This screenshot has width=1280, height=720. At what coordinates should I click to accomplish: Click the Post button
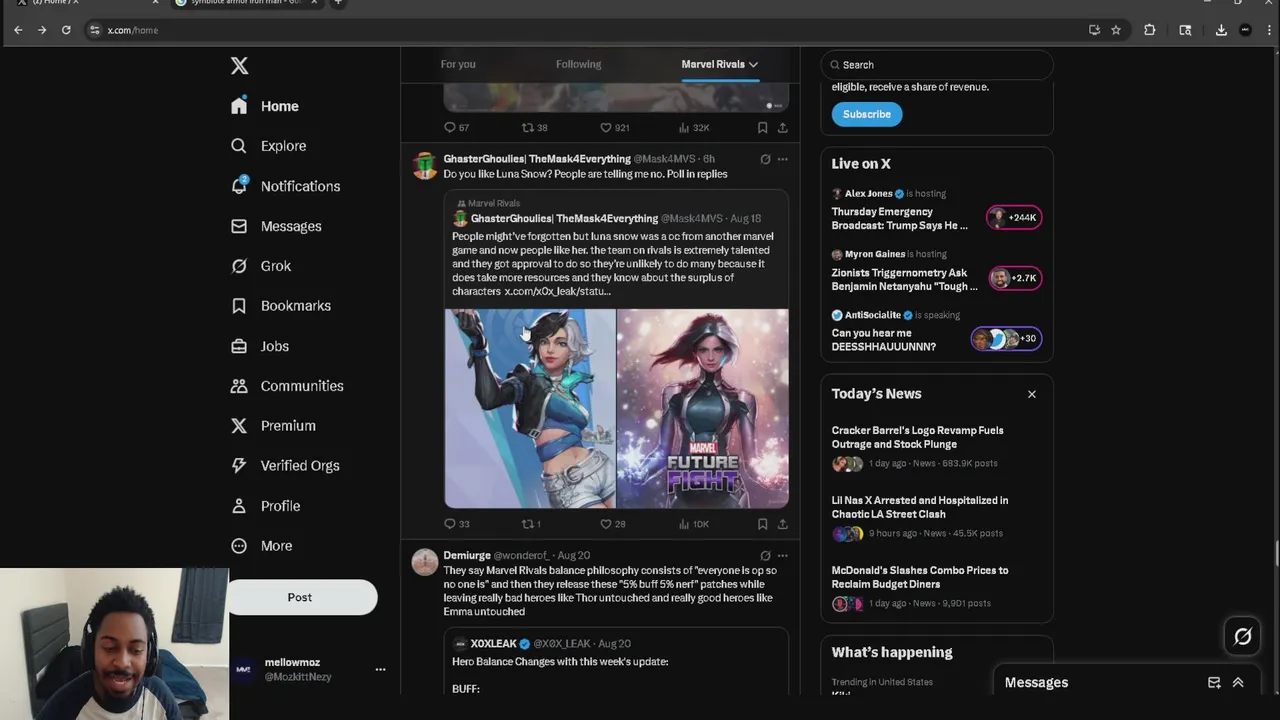click(300, 597)
